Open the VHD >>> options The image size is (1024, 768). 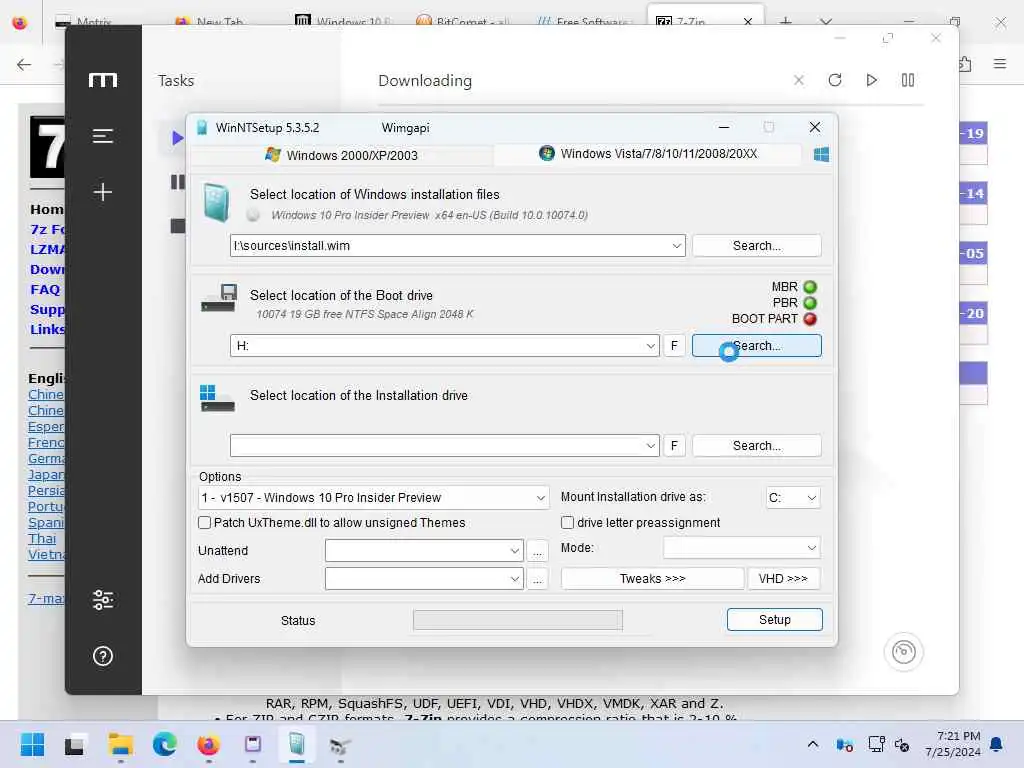783,579
